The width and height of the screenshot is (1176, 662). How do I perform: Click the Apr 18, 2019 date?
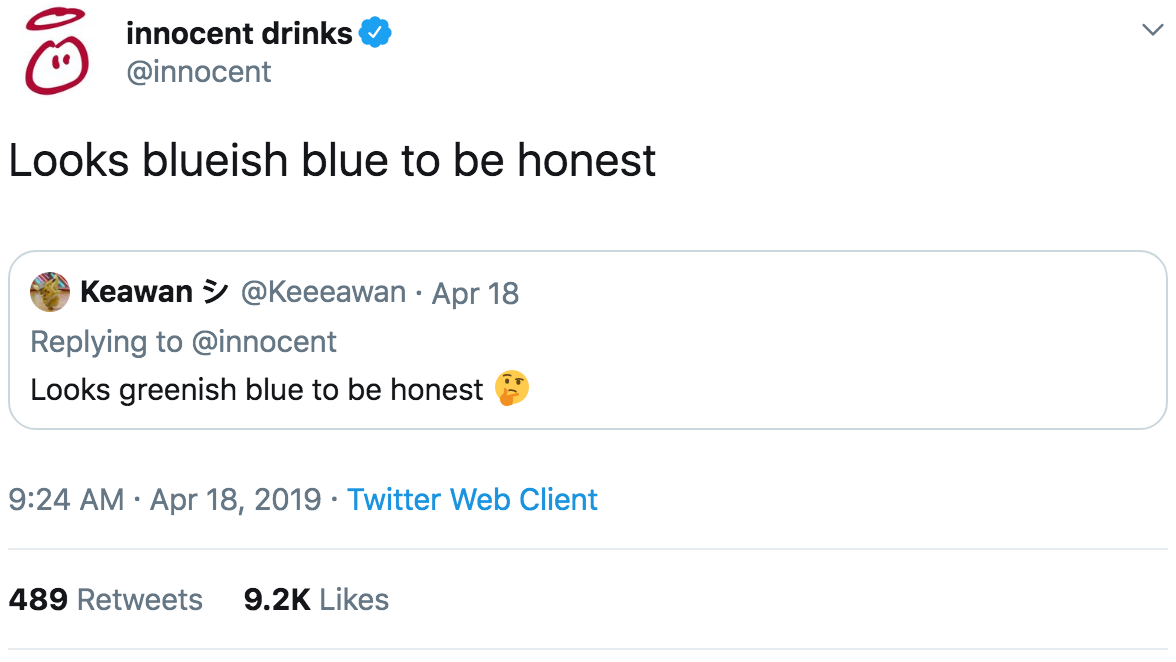click(235, 499)
